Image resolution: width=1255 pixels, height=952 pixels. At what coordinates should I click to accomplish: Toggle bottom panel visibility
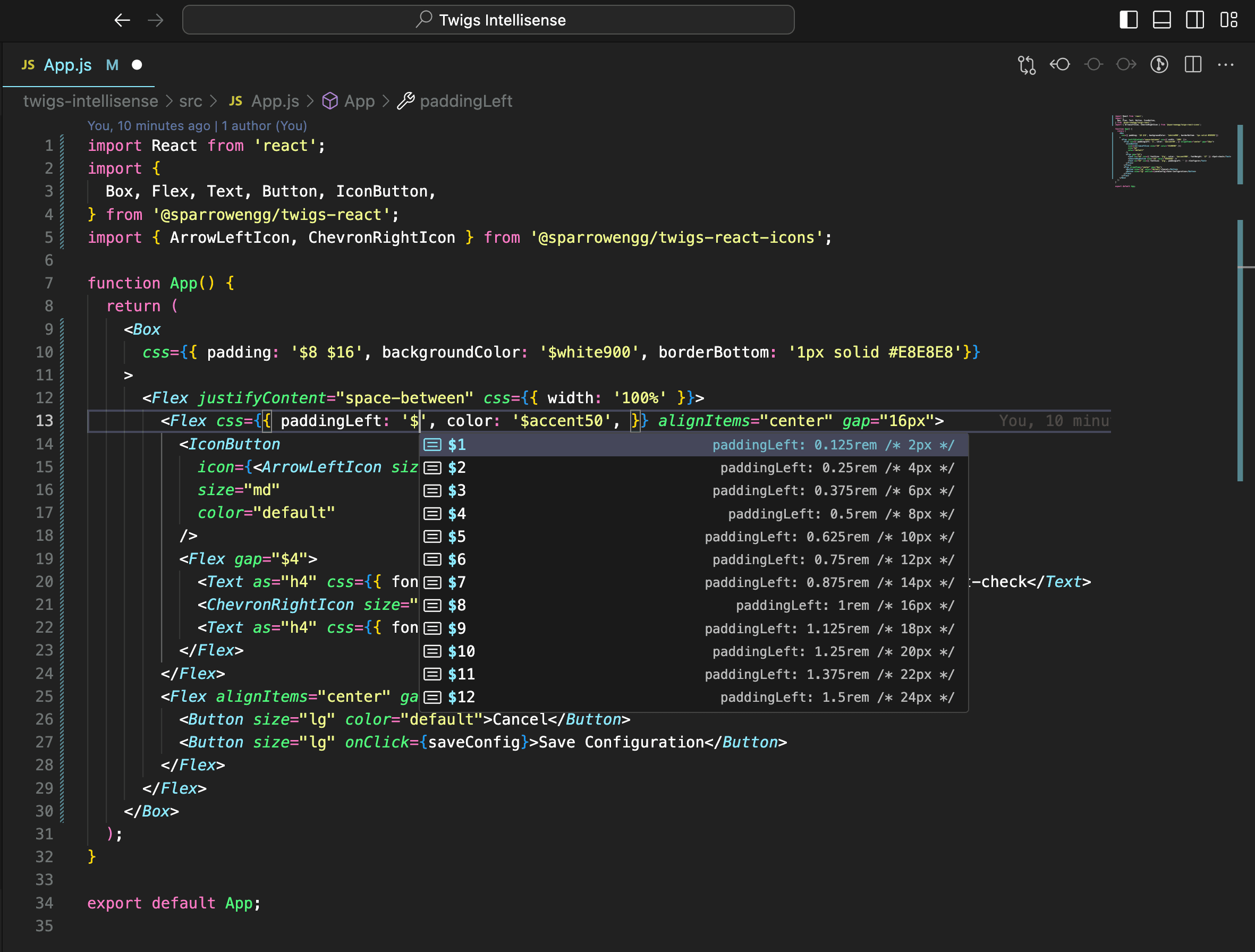click(x=1161, y=20)
